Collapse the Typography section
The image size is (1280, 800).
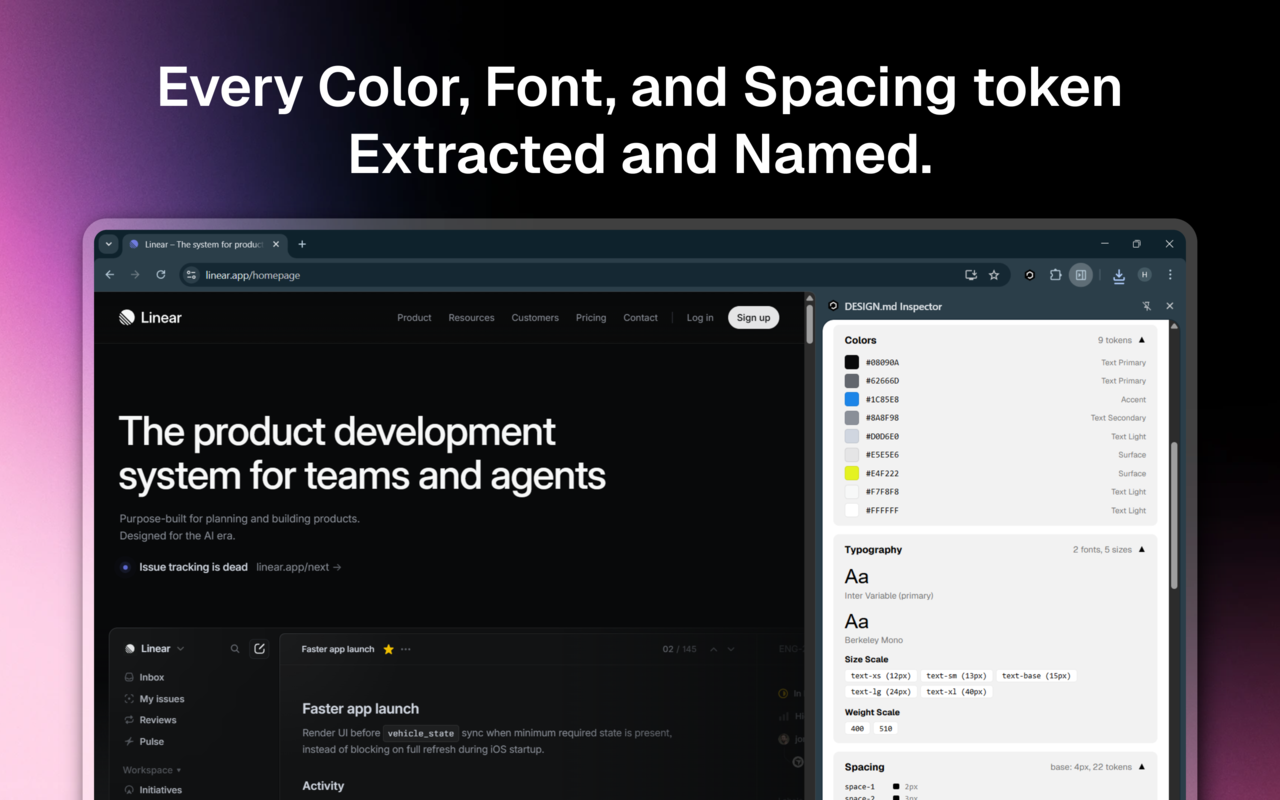point(1141,549)
